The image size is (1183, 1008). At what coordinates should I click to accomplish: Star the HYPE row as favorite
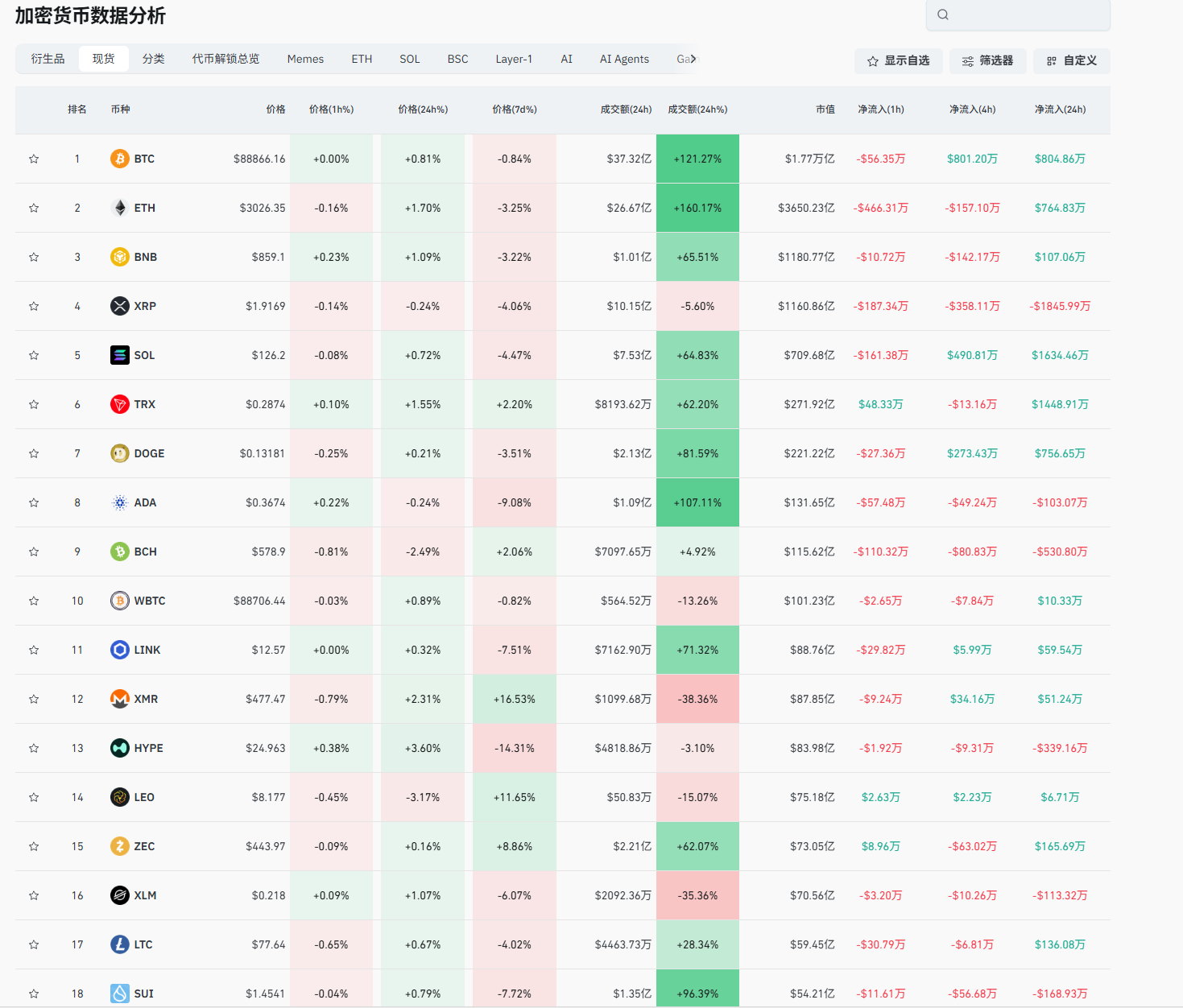34,748
